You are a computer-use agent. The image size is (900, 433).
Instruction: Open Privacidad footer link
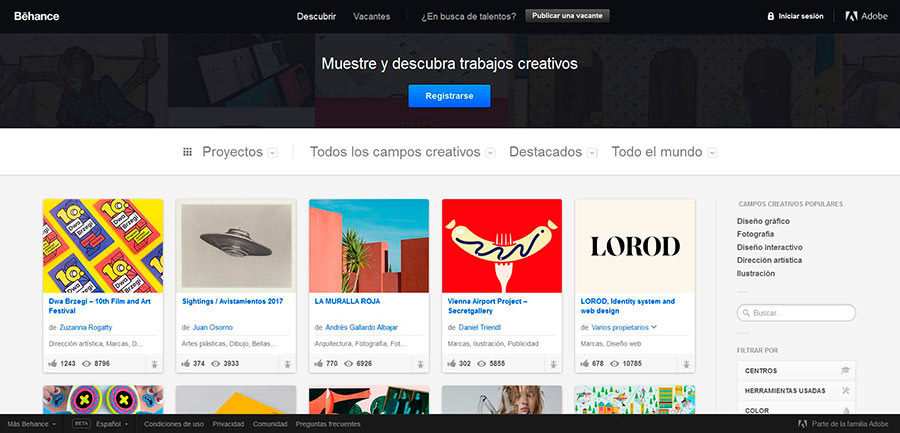tap(228, 424)
